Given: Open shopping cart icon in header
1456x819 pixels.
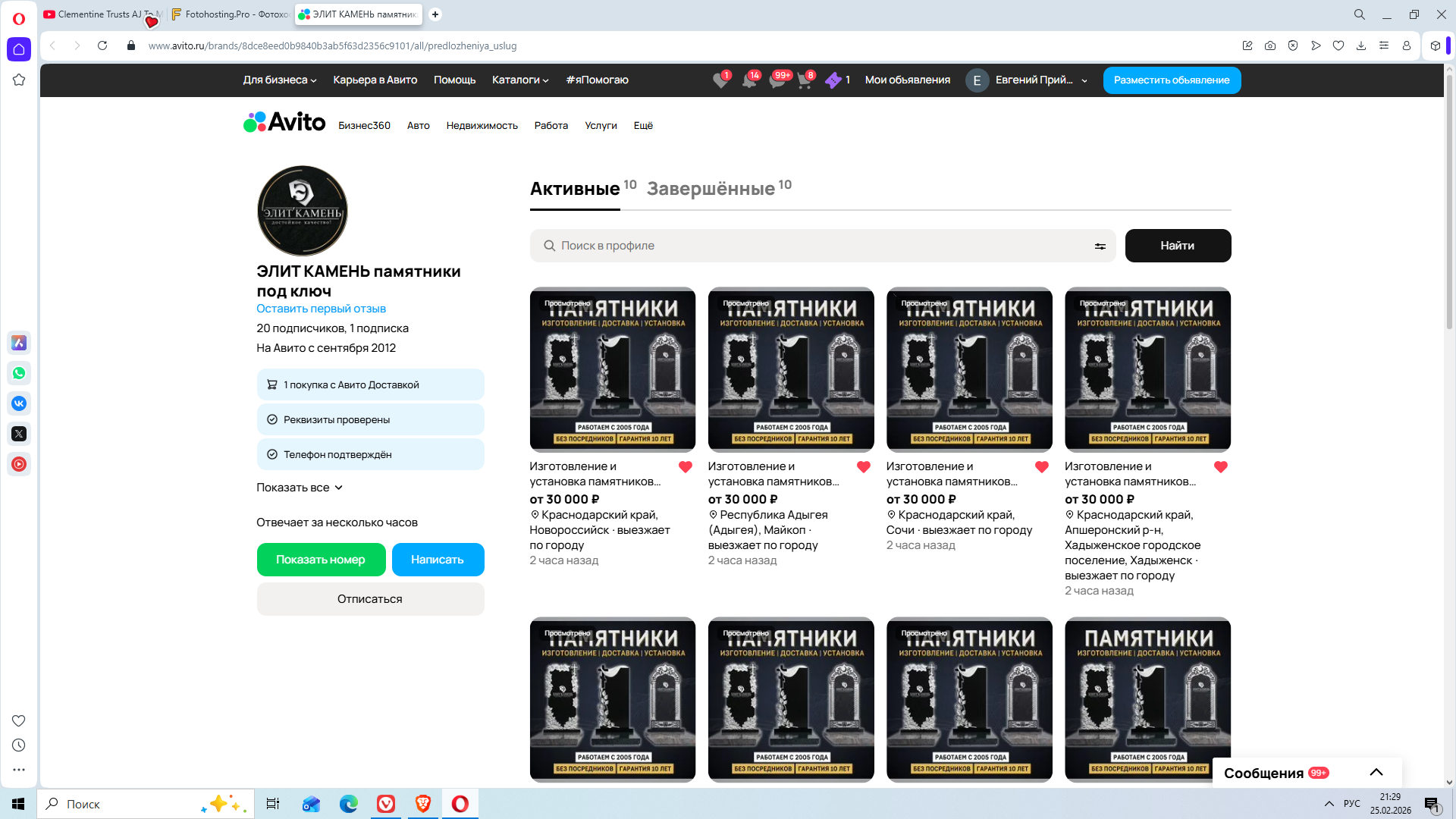Looking at the screenshot, I should tap(804, 80).
